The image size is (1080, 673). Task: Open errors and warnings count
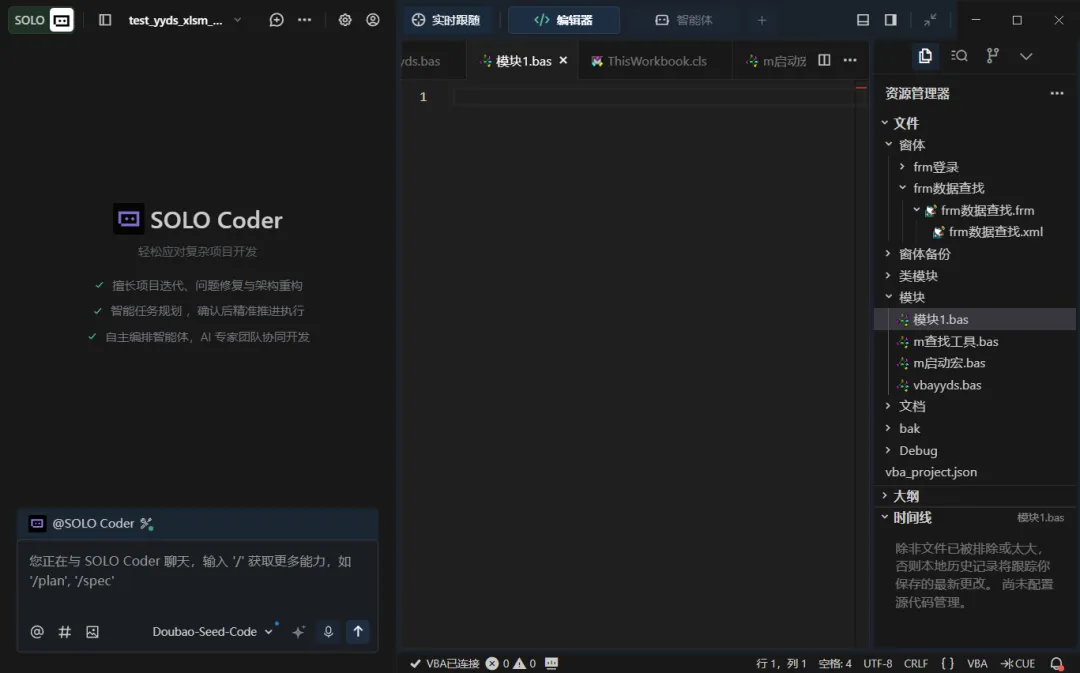pos(510,663)
